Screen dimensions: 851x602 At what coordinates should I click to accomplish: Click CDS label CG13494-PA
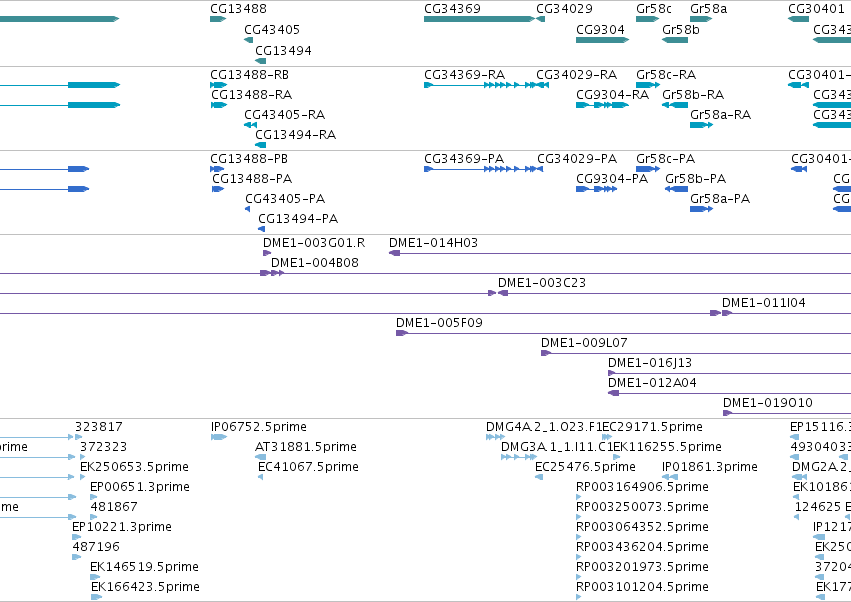click(298, 219)
